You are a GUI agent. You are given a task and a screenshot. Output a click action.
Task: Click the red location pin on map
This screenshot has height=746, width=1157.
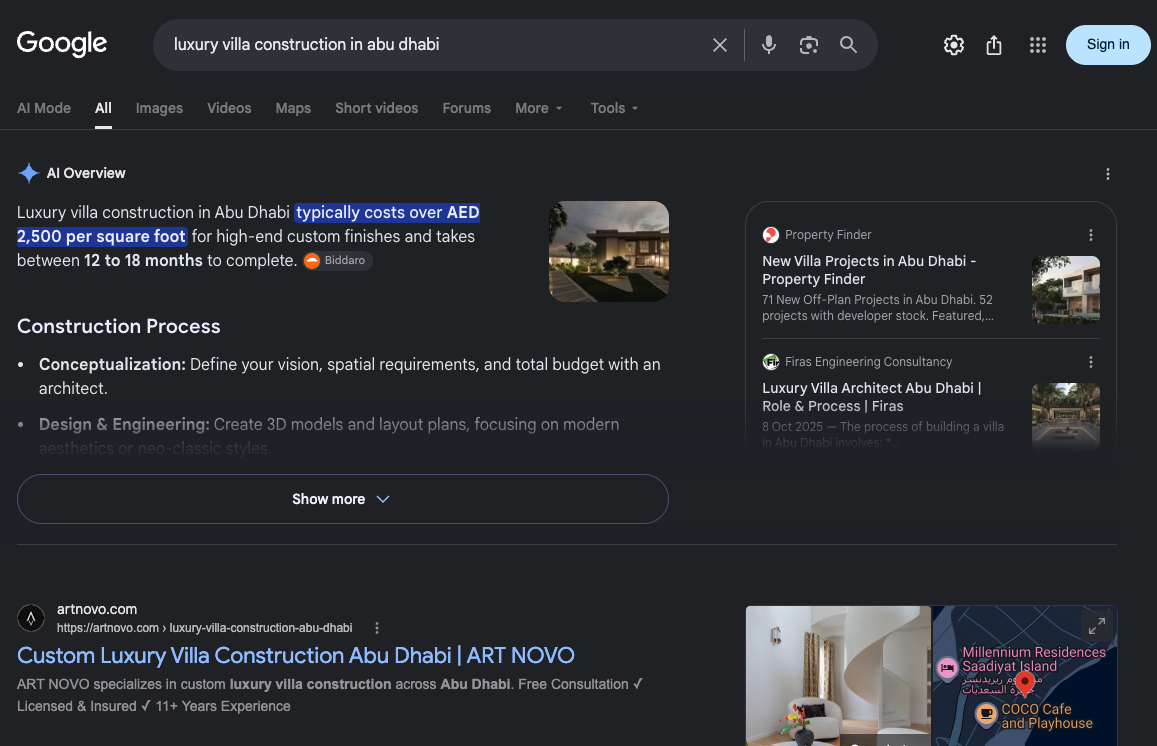1024,683
